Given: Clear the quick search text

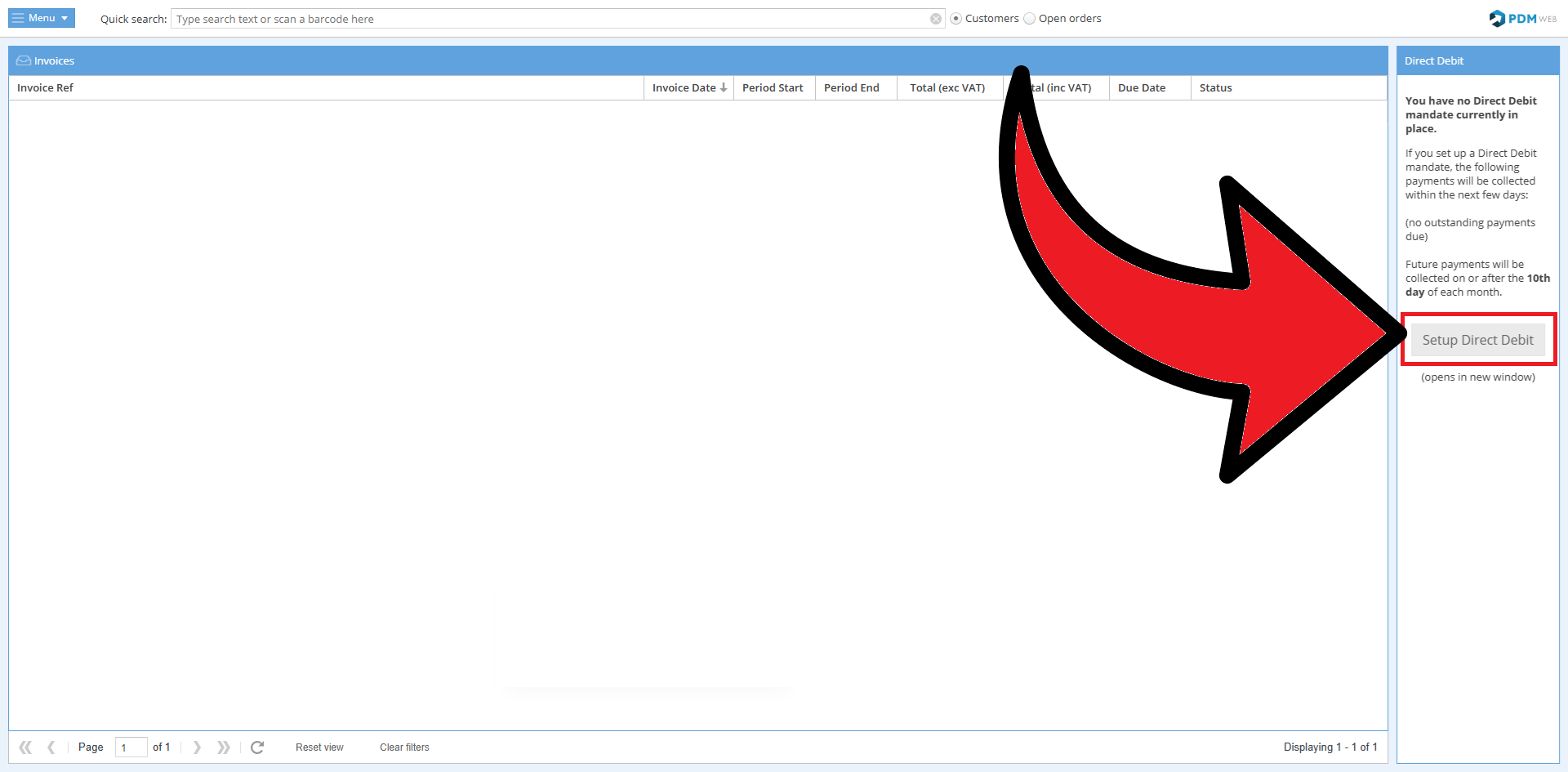Looking at the screenshot, I should click(936, 19).
